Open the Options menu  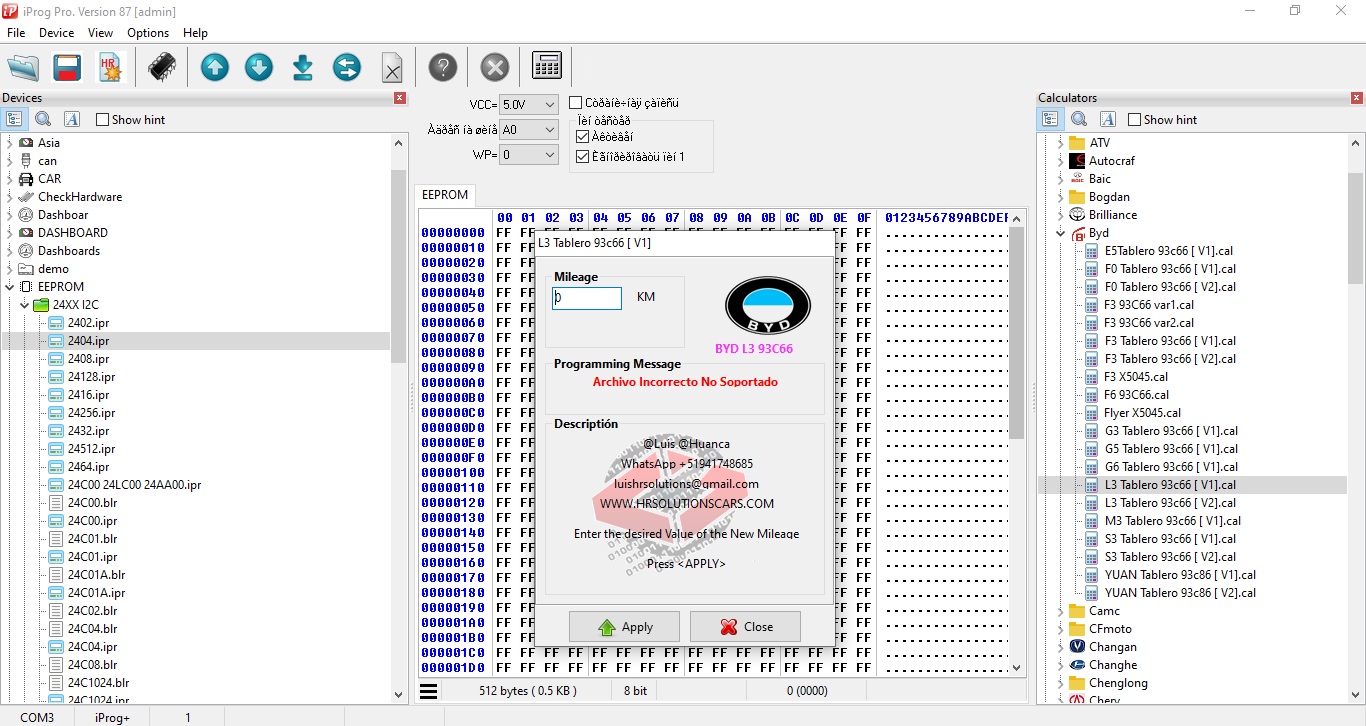coord(148,33)
